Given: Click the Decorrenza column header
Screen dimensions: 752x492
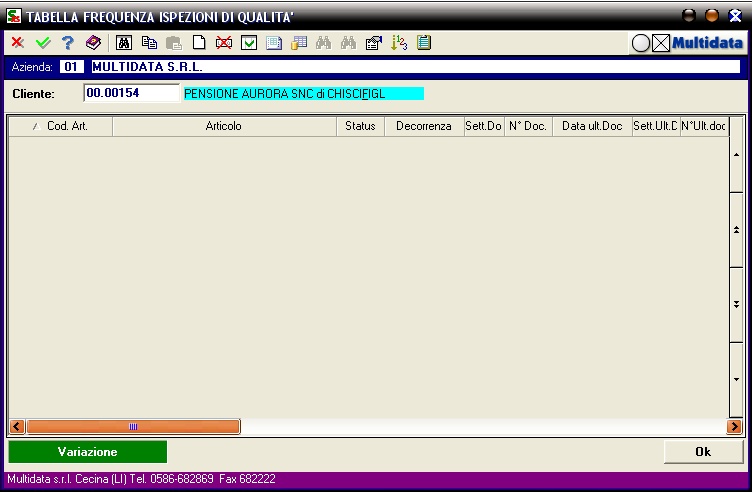Looking at the screenshot, I should [x=424, y=126].
